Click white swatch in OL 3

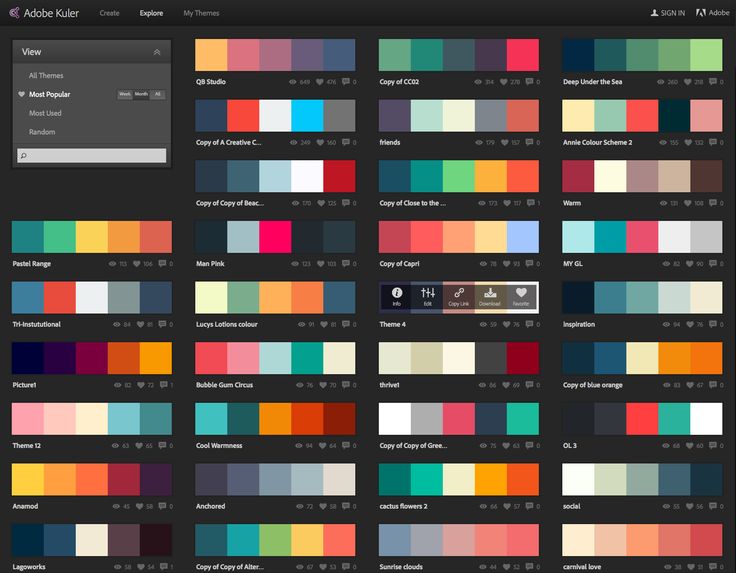click(706, 419)
